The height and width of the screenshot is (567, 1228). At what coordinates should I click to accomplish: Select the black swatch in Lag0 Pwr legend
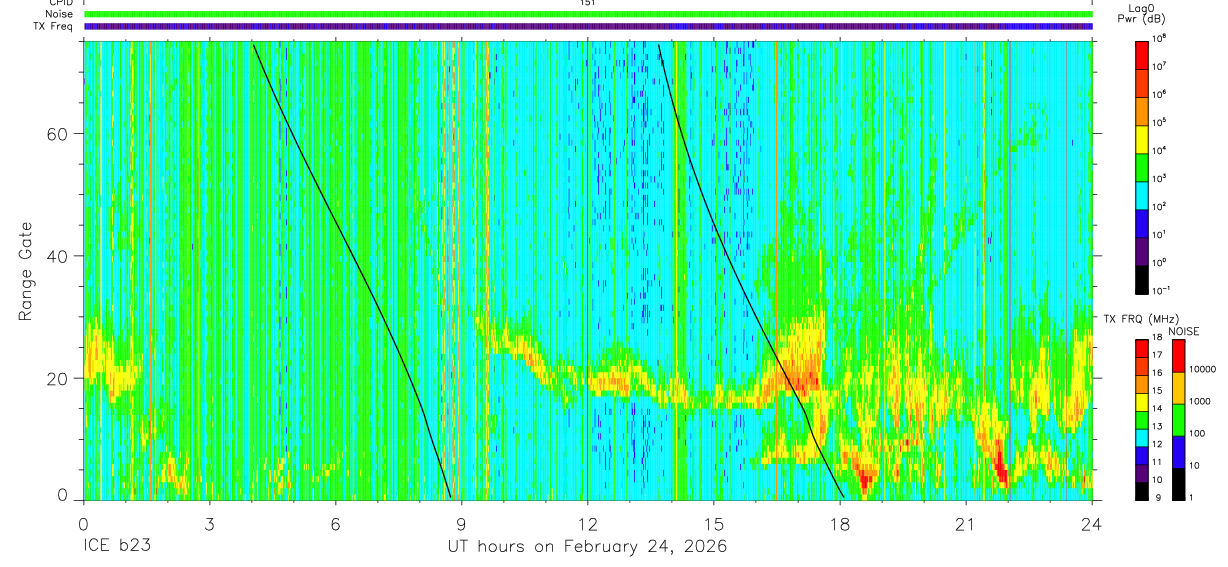pos(1141,278)
